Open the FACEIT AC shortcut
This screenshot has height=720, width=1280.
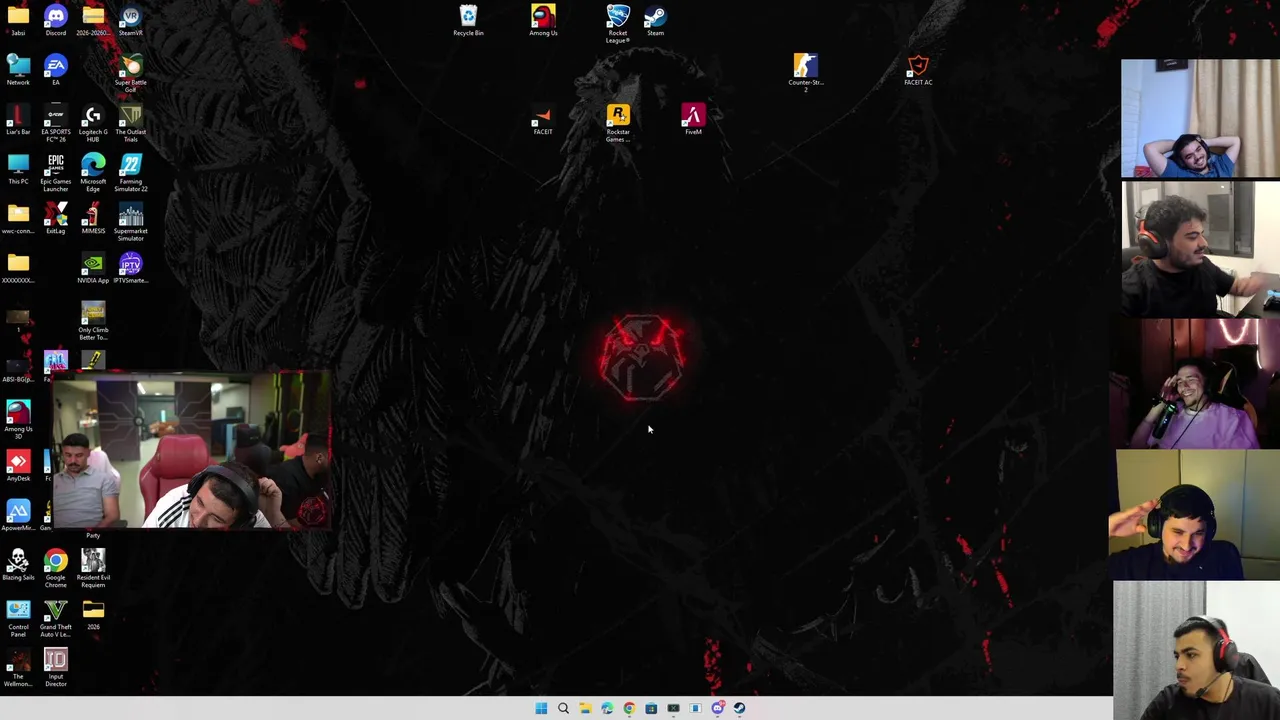pyautogui.click(x=918, y=69)
